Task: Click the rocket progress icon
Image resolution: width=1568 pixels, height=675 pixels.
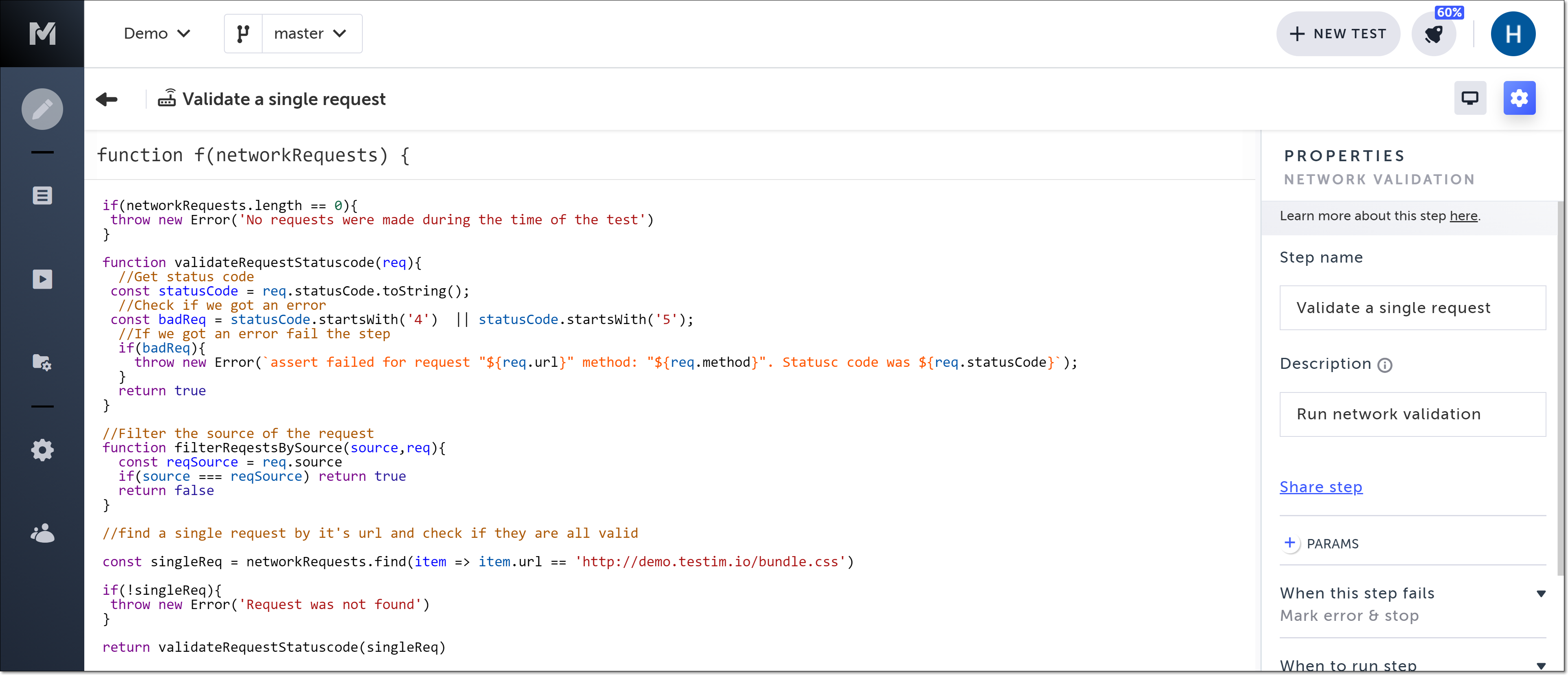Action: tap(1434, 34)
